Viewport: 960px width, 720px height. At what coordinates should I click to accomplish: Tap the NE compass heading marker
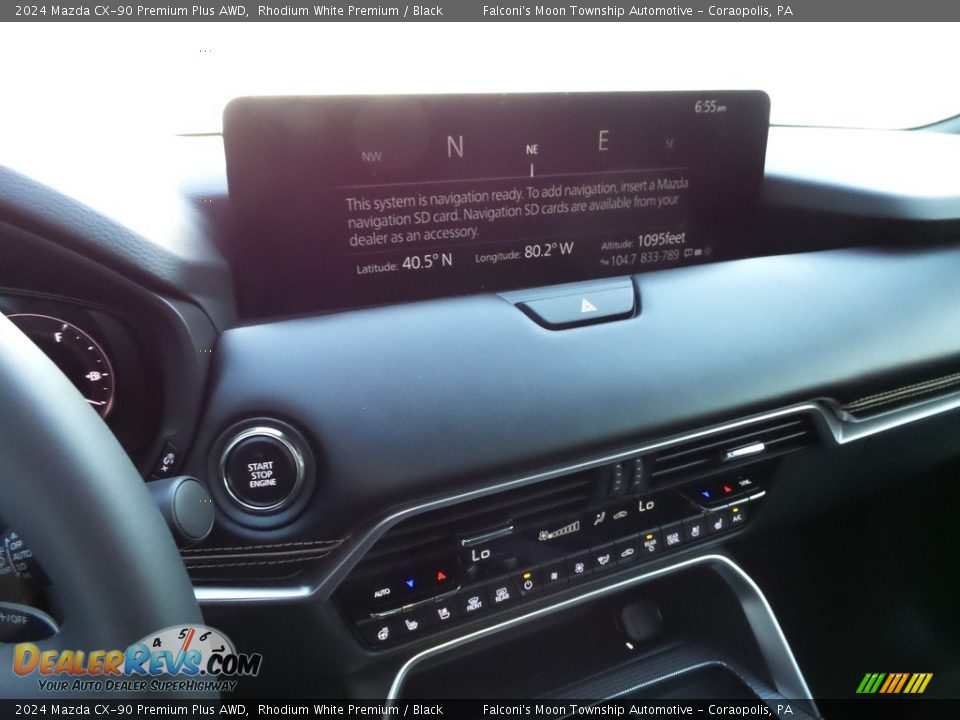coord(531,149)
